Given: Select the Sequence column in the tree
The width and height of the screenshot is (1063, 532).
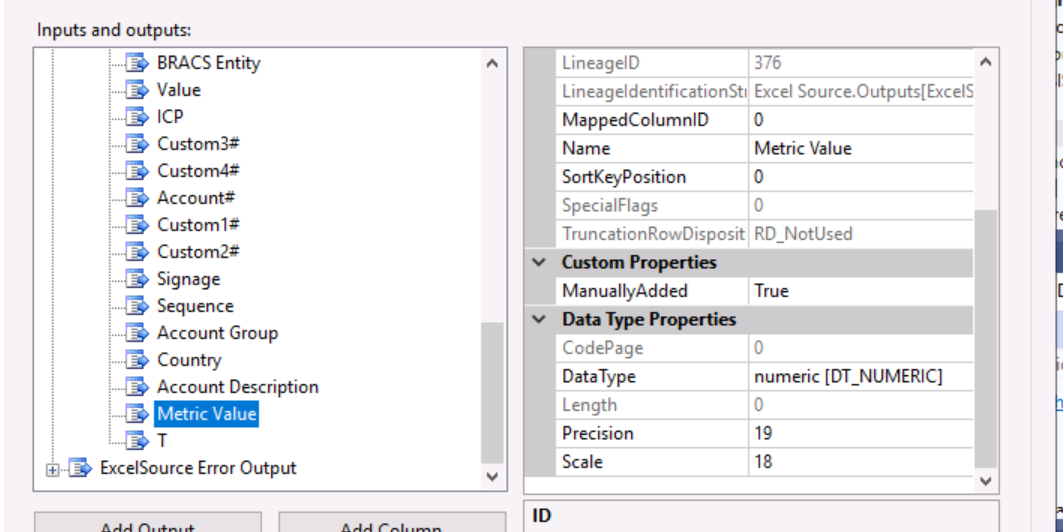Looking at the screenshot, I should [x=195, y=306].
